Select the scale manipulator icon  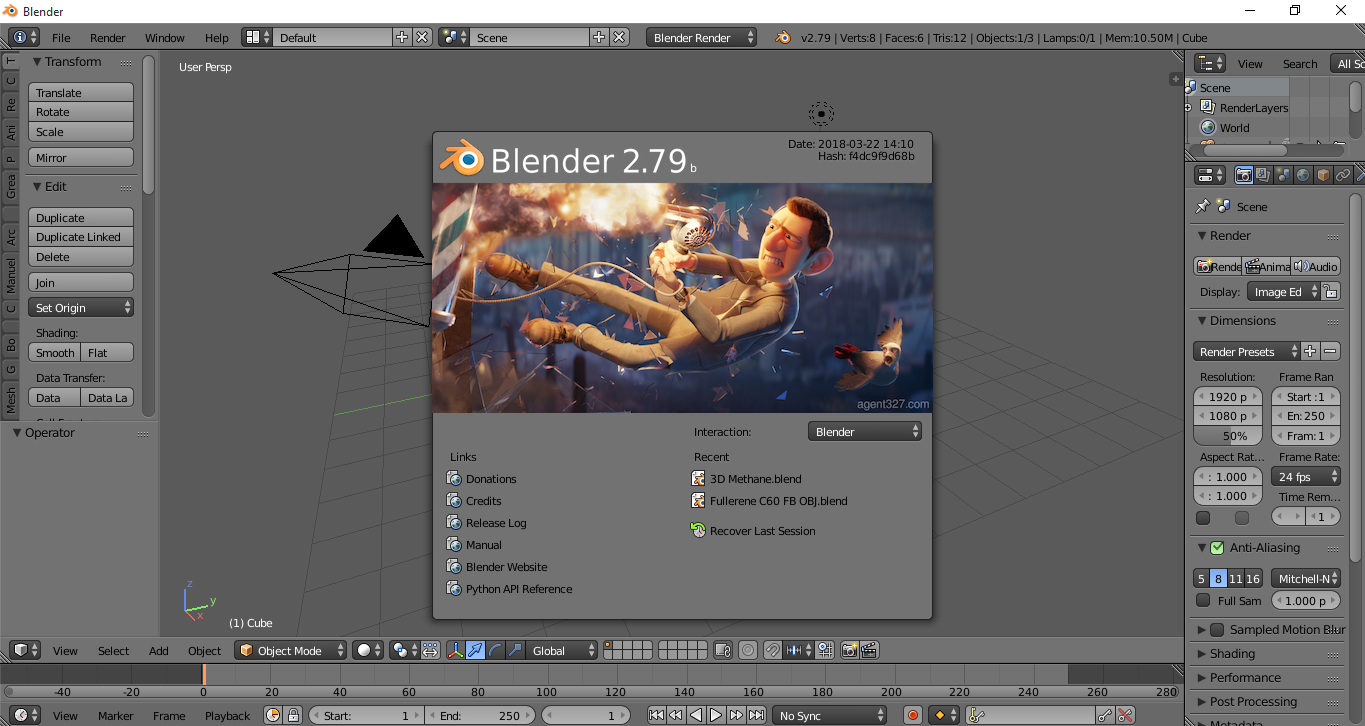[515, 651]
